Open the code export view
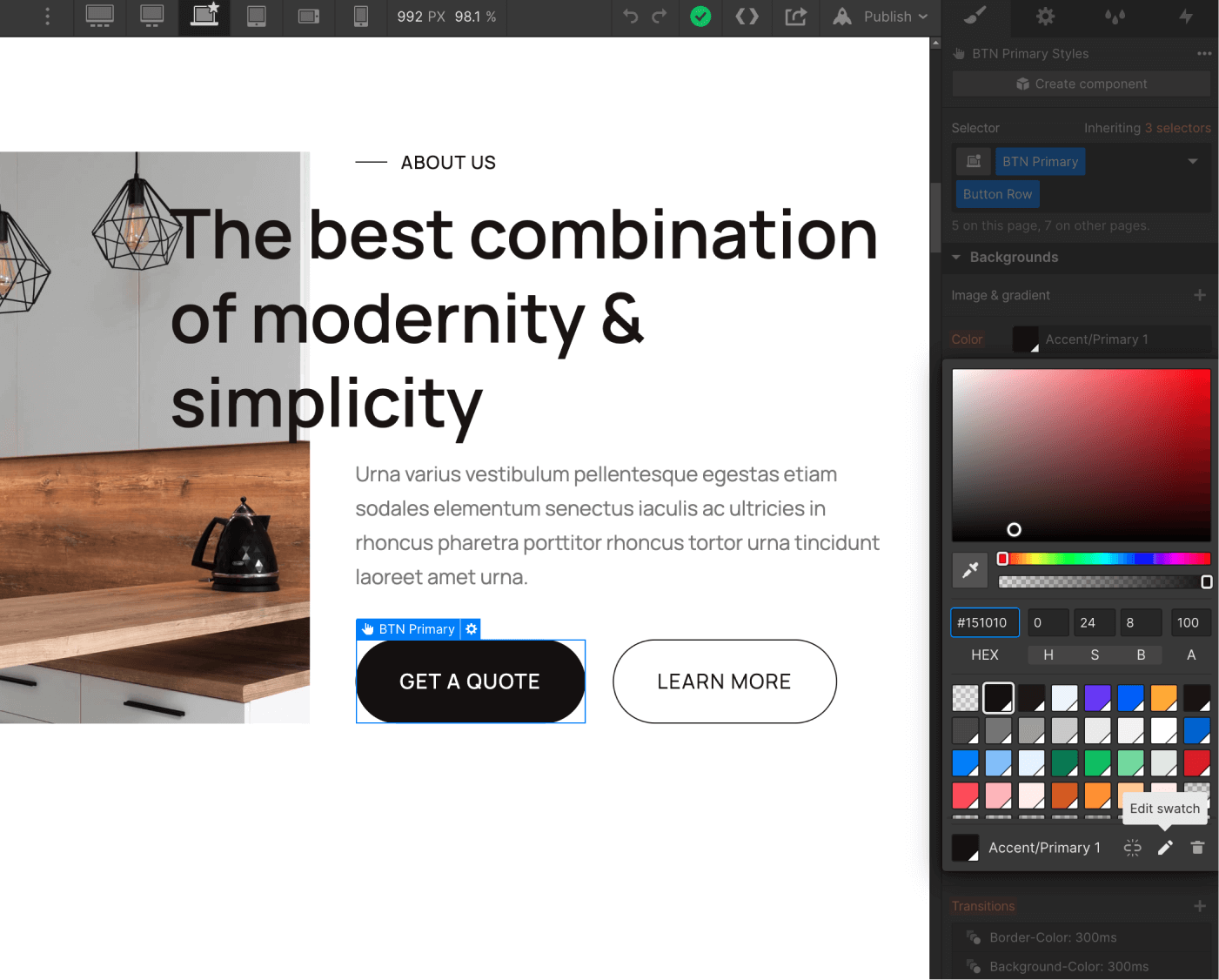Screen dimensions: 1219x980 tap(747, 17)
